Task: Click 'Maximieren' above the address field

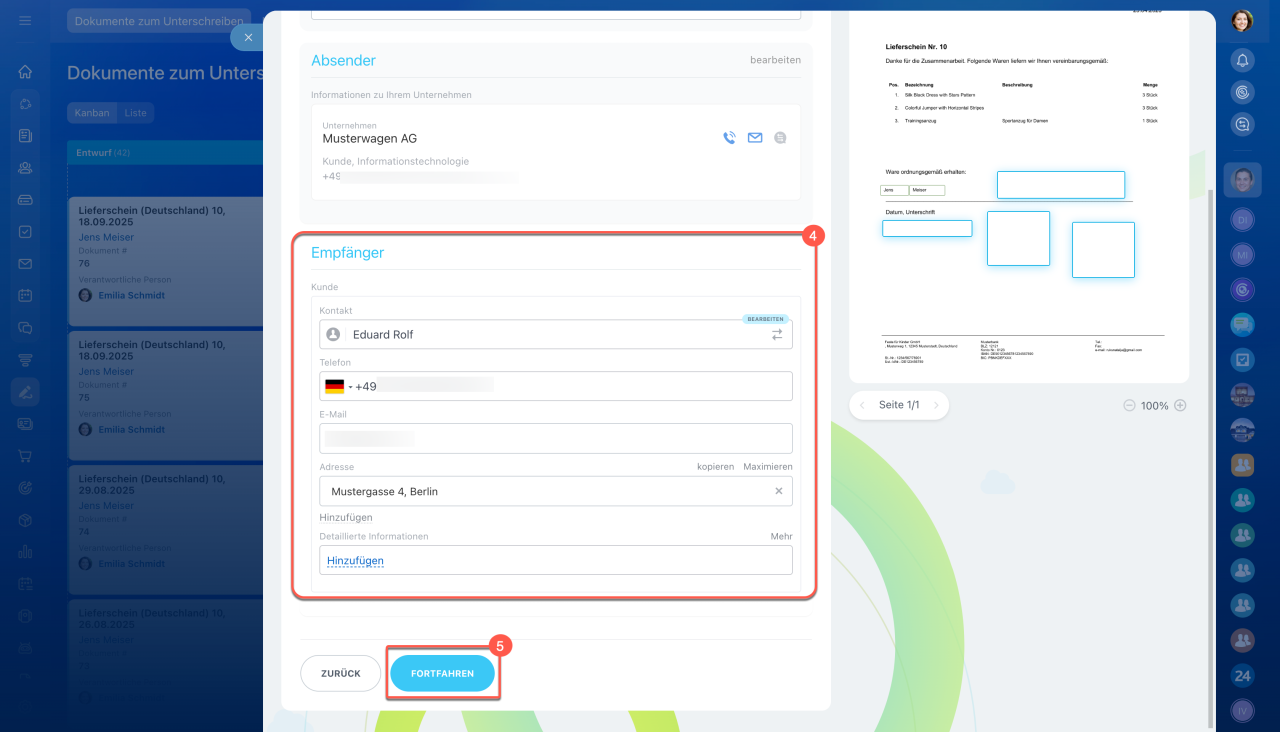Action: 768,467
